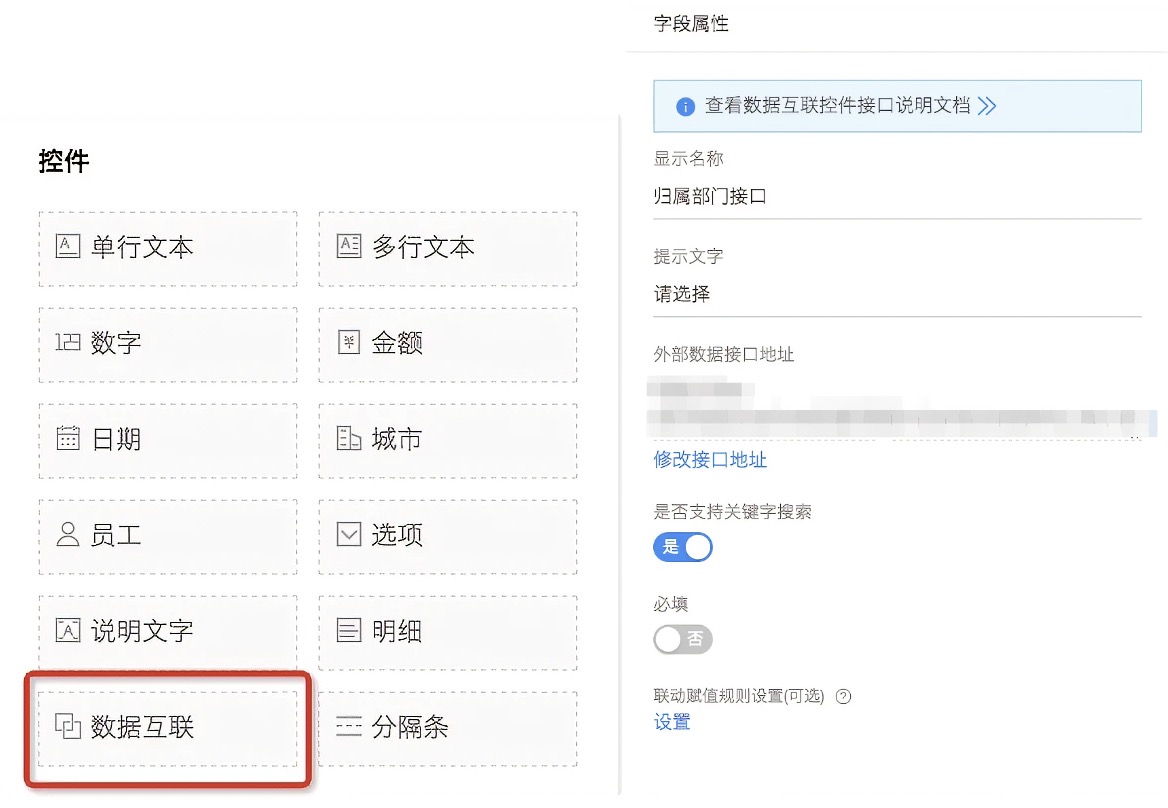Enable the 必填 required toggle
The width and height of the screenshot is (1168, 808).
pos(682,639)
